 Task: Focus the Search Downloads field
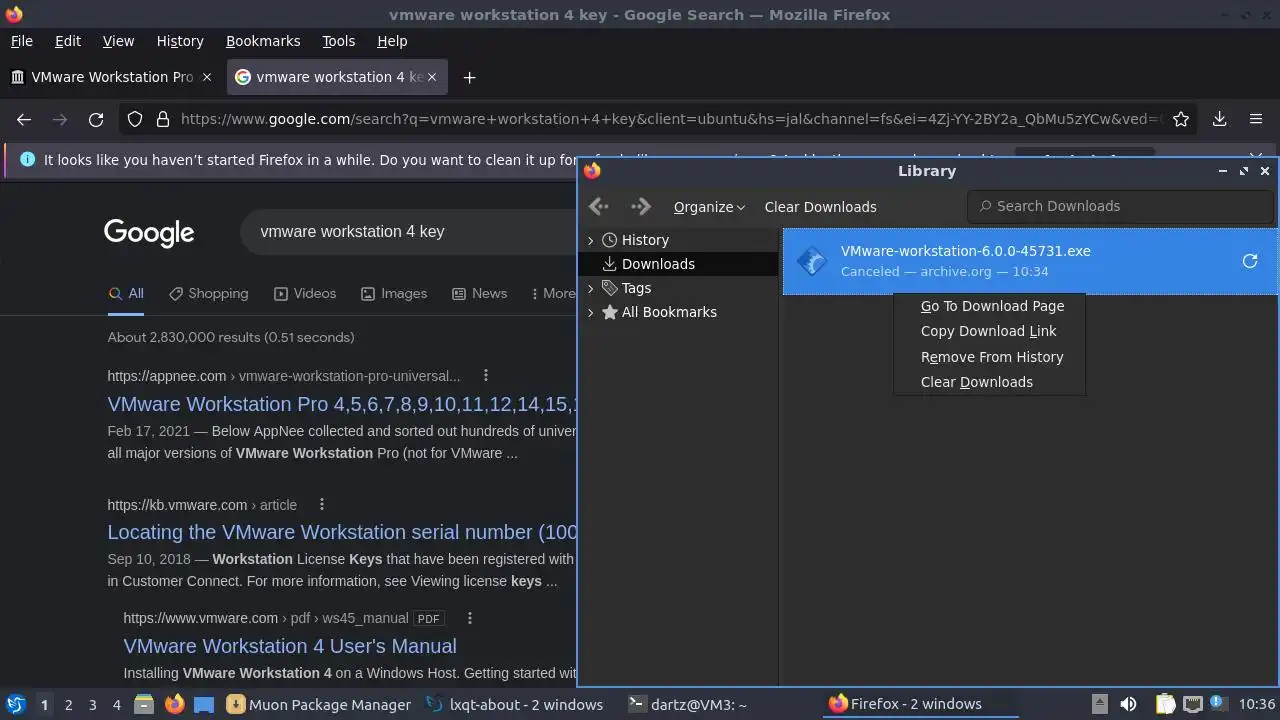pyautogui.click(x=1120, y=206)
